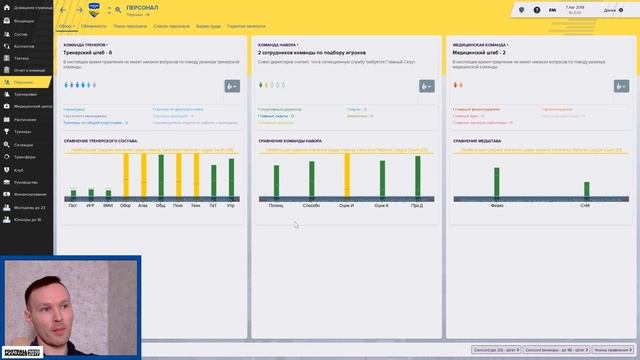Viewport: 640px width, 360px height.
Task: Click 'Сравнение медштаба' title
Action: [x=477, y=141]
